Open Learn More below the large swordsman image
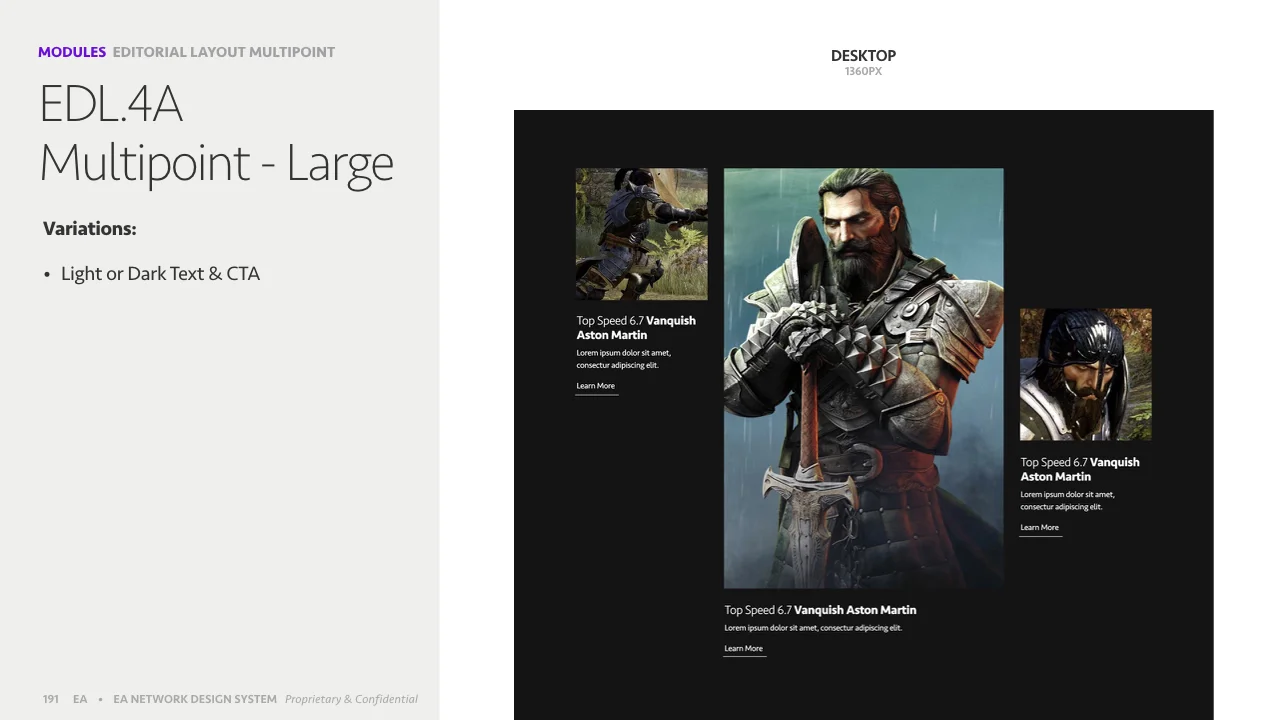The width and height of the screenshot is (1280, 720). coord(743,648)
